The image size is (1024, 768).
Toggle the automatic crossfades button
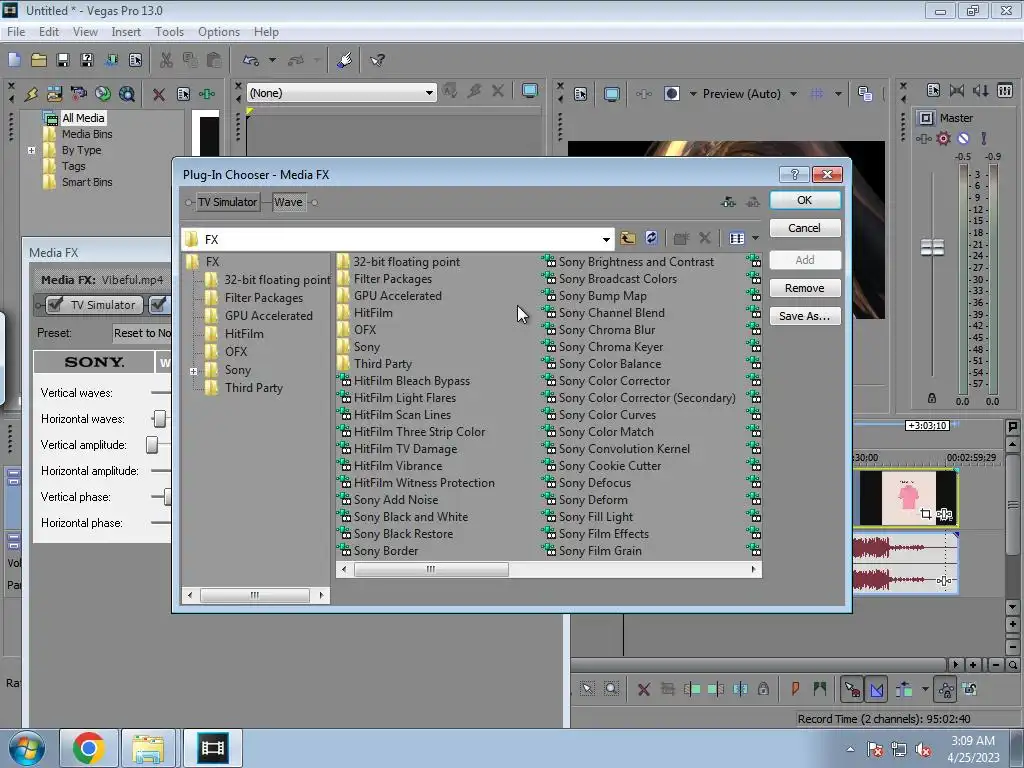coord(876,689)
